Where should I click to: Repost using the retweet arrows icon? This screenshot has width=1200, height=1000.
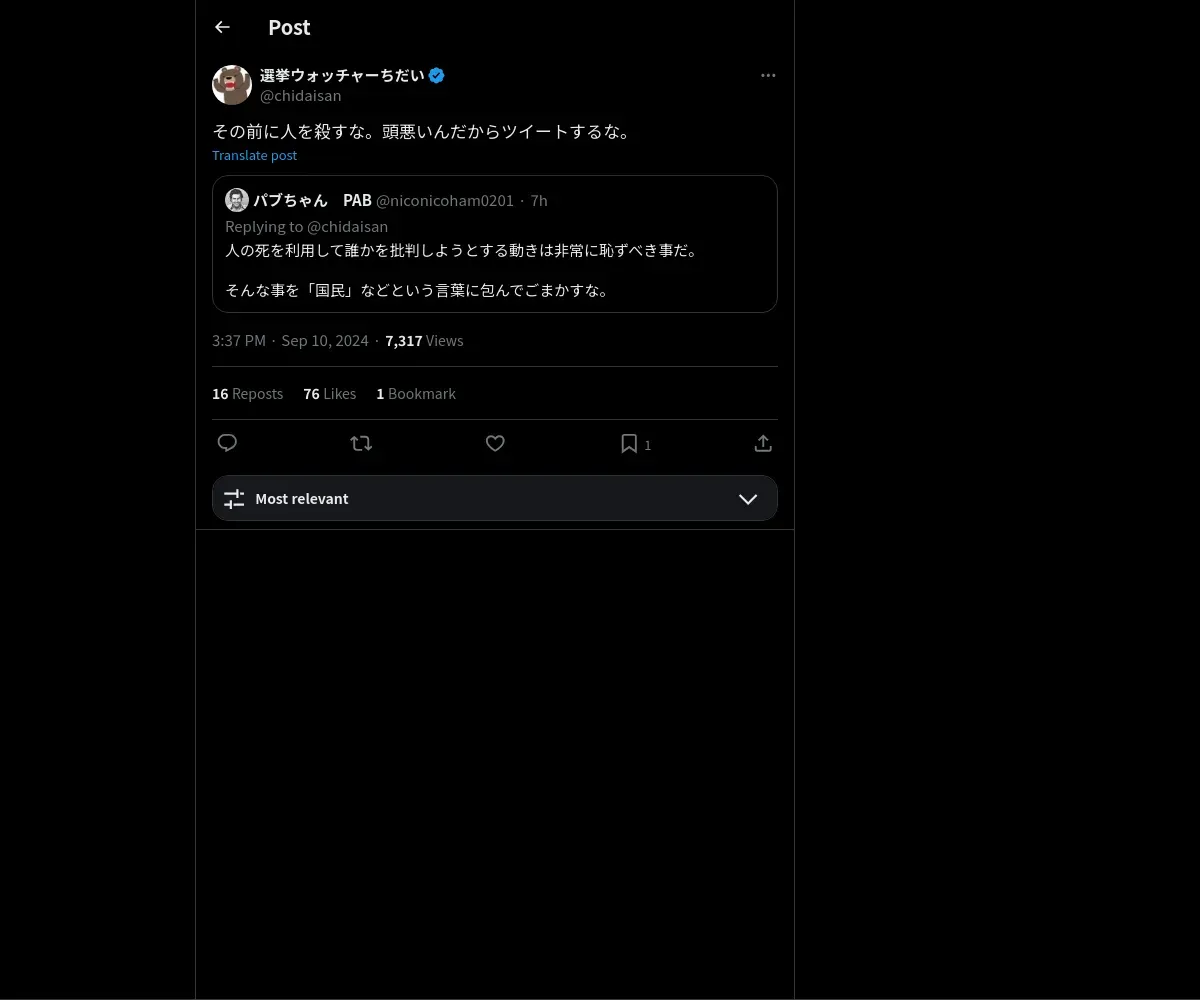click(x=361, y=443)
